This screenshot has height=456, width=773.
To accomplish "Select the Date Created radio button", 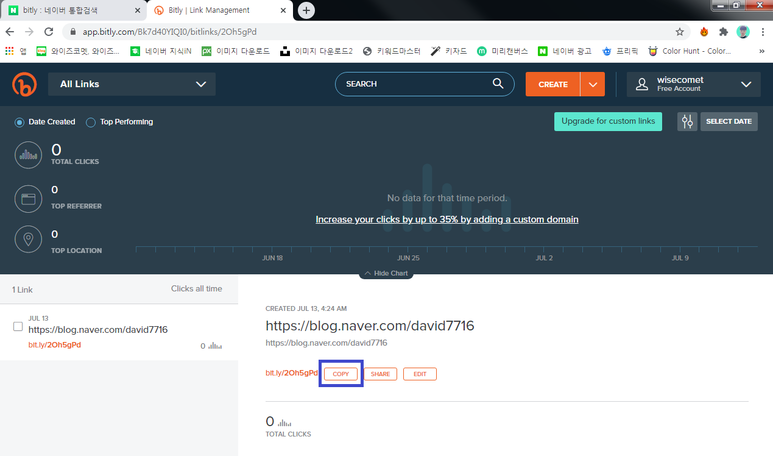I will pos(19,122).
